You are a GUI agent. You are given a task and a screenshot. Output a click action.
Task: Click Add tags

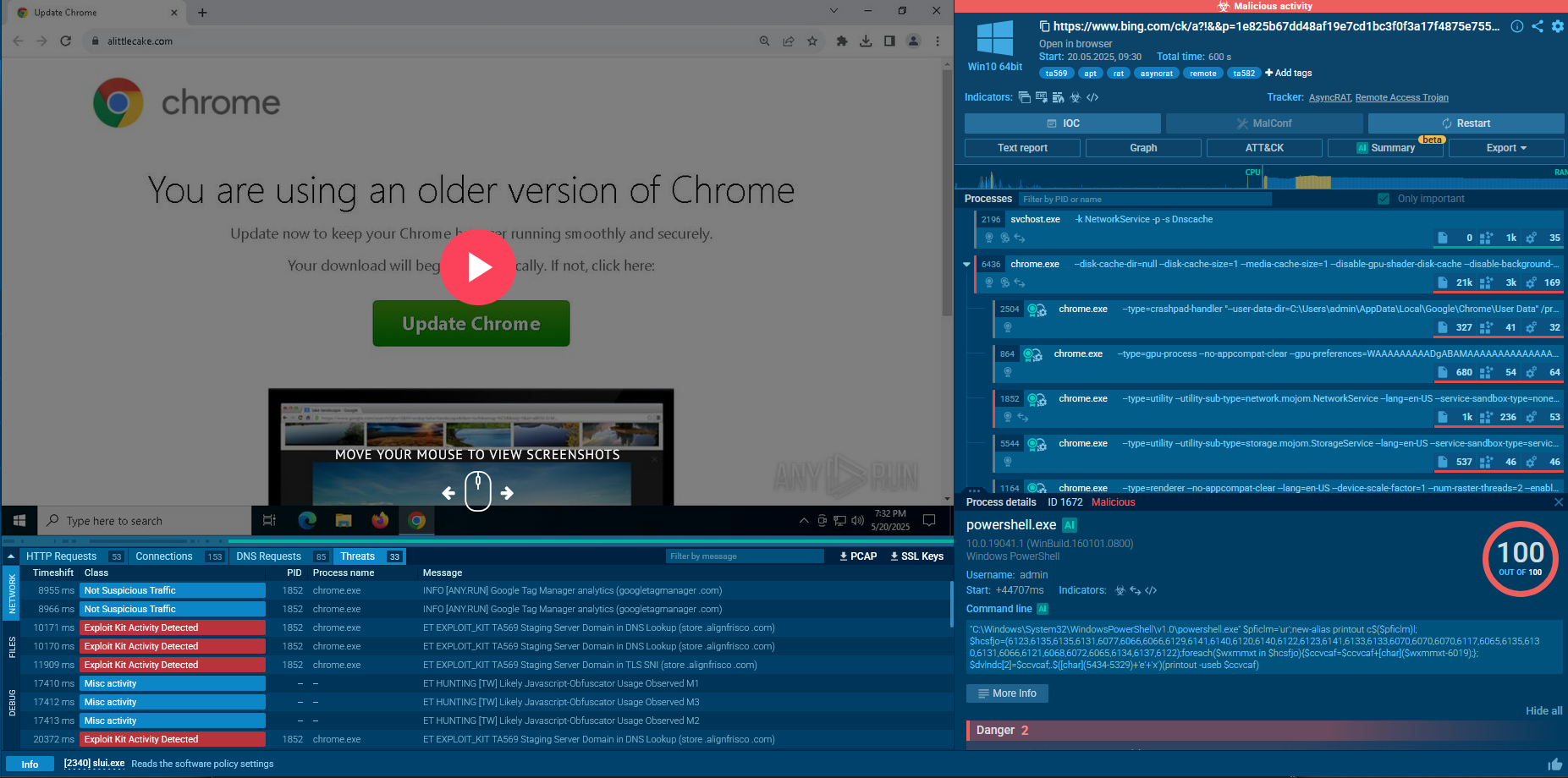[x=1288, y=73]
